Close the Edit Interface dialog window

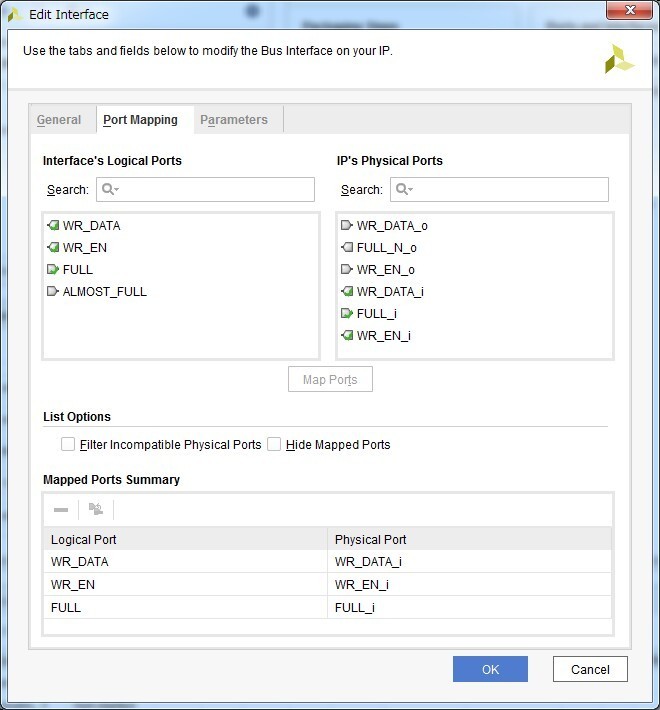630,10
